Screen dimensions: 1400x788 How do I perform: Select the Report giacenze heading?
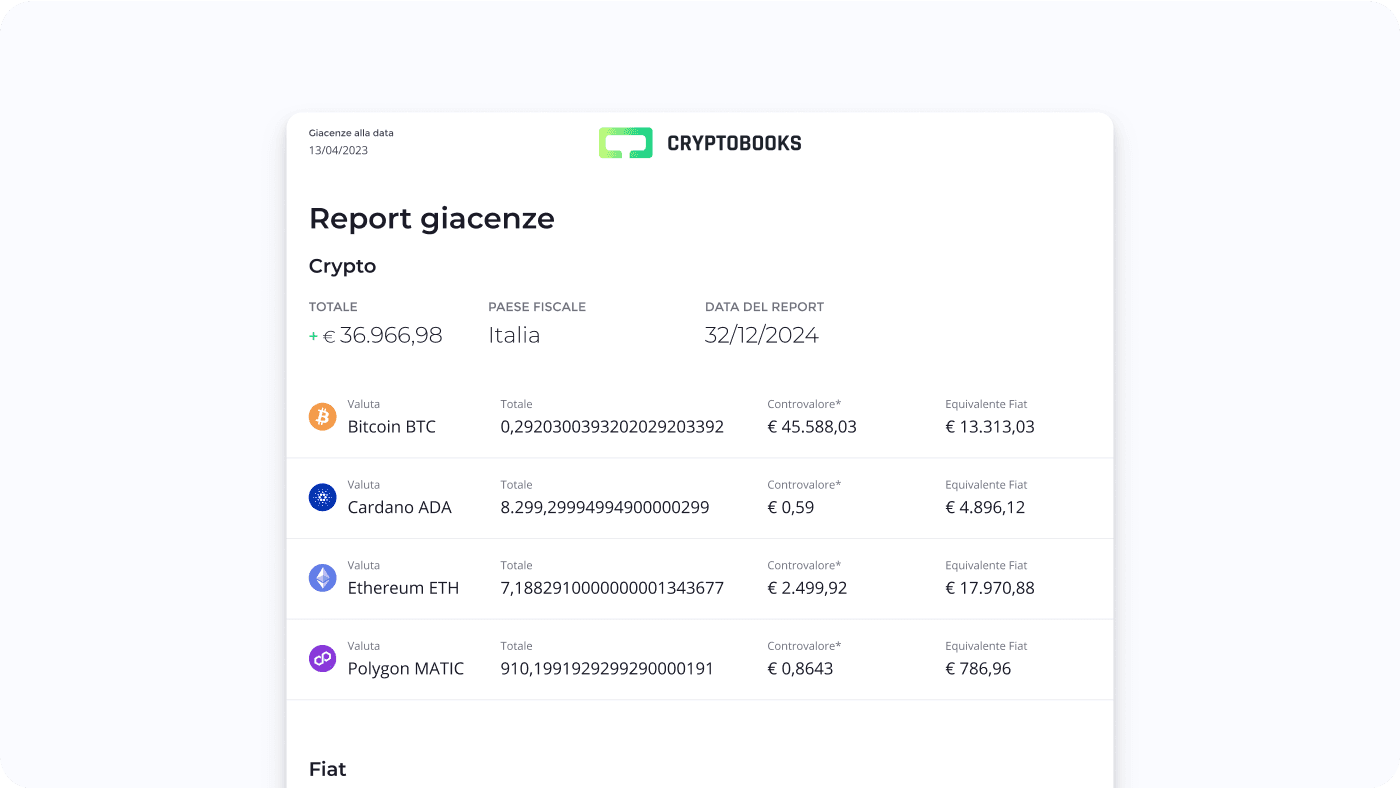click(x=431, y=218)
